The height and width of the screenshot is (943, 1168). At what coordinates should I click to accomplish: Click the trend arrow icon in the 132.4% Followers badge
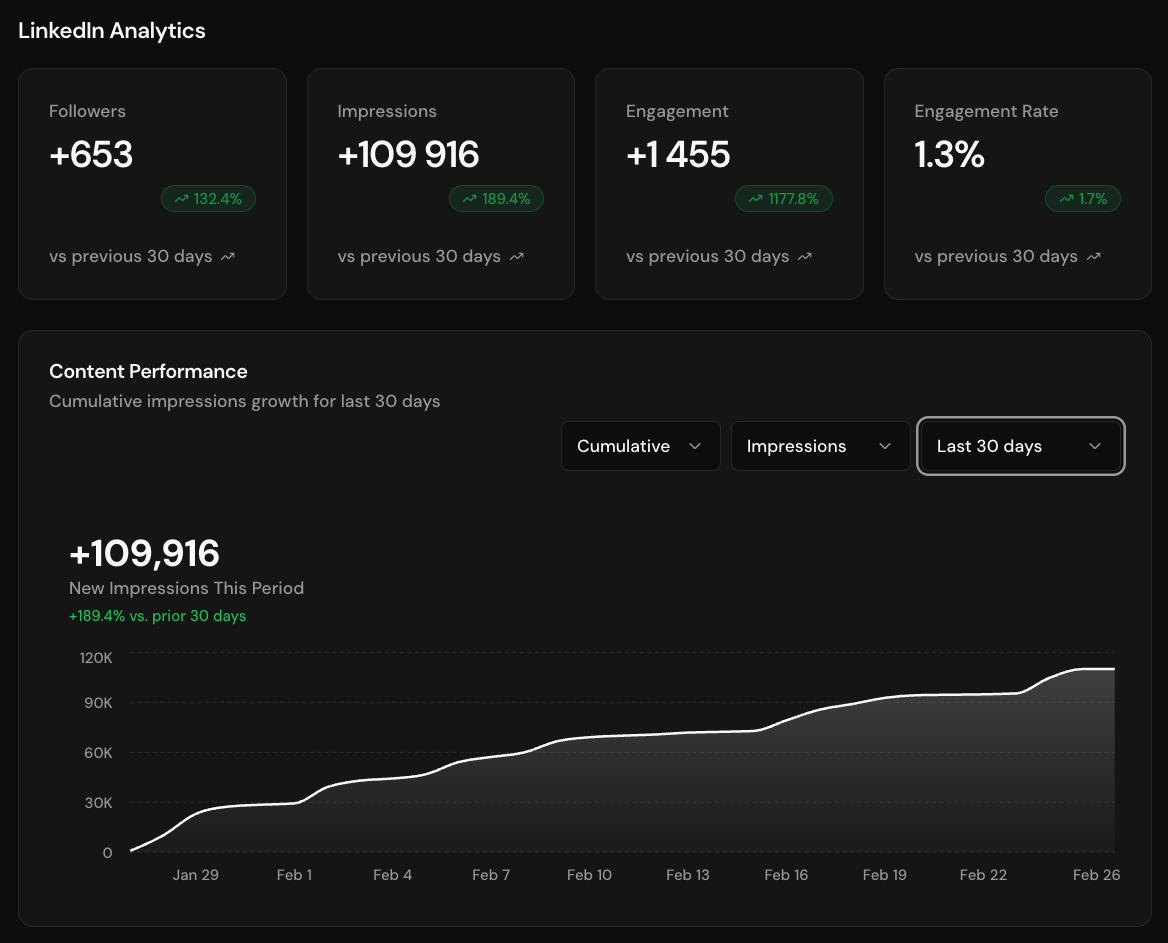pos(181,198)
